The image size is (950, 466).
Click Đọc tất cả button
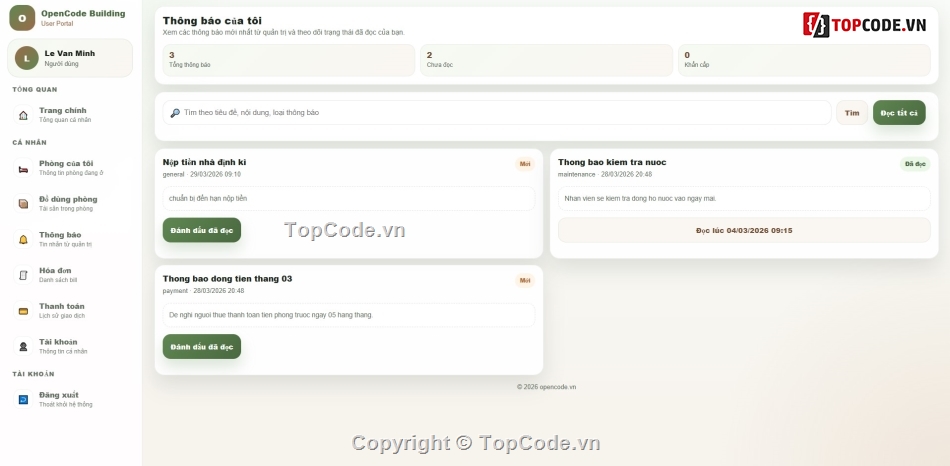[899, 113]
